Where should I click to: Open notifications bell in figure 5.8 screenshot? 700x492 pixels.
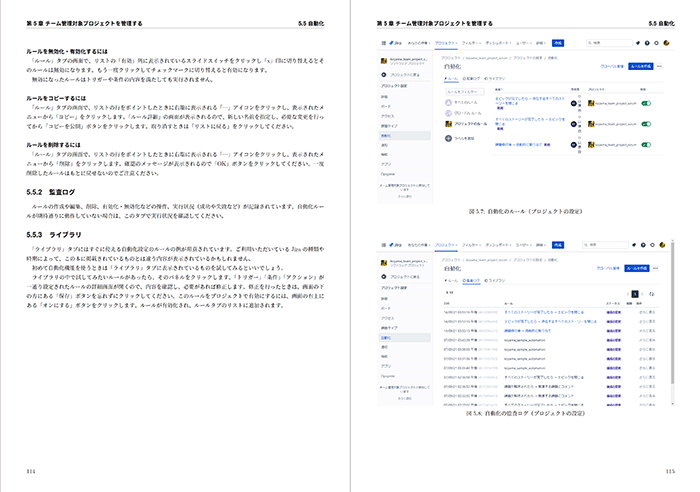[x=634, y=245]
